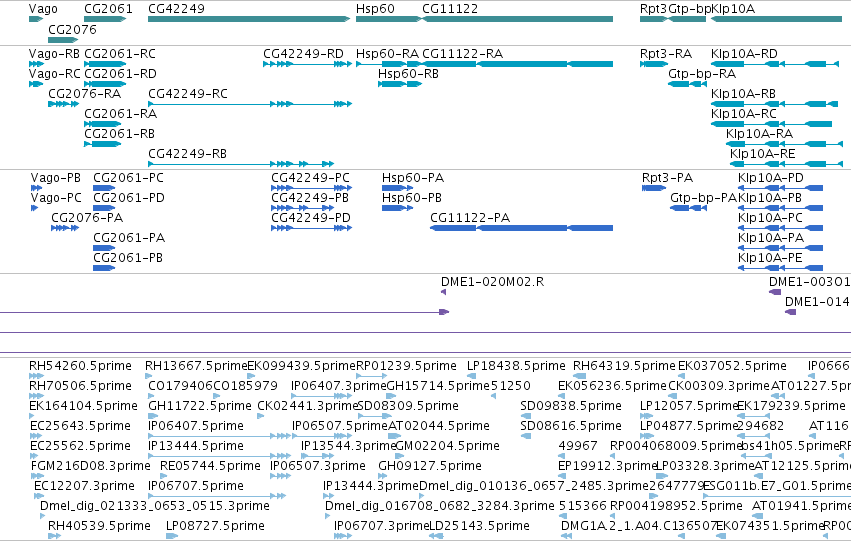The image size is (851, 541).
Task: Click the EC12207.3prime EST
Action: pos(39,496)
